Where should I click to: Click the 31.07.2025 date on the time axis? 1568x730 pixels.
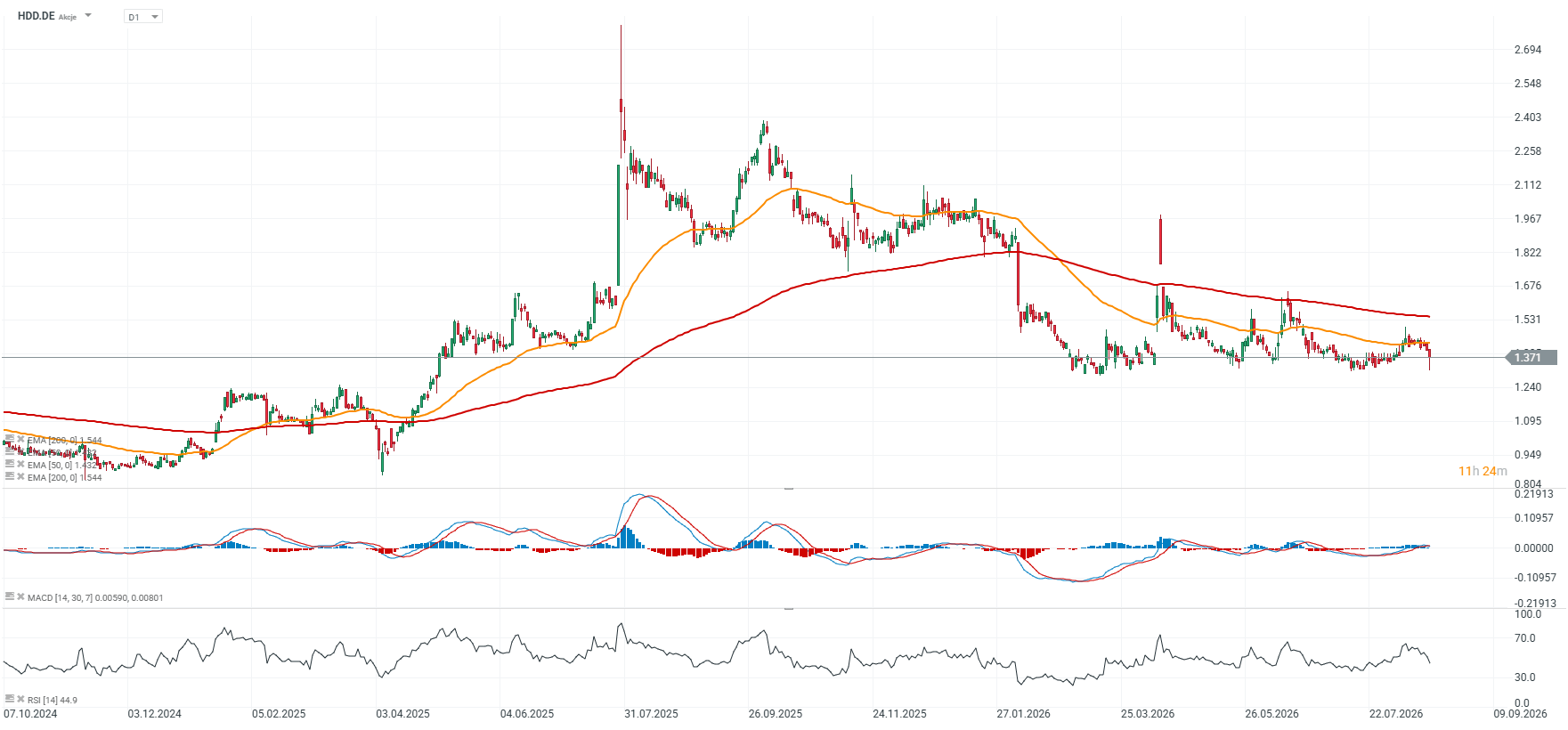651,714
